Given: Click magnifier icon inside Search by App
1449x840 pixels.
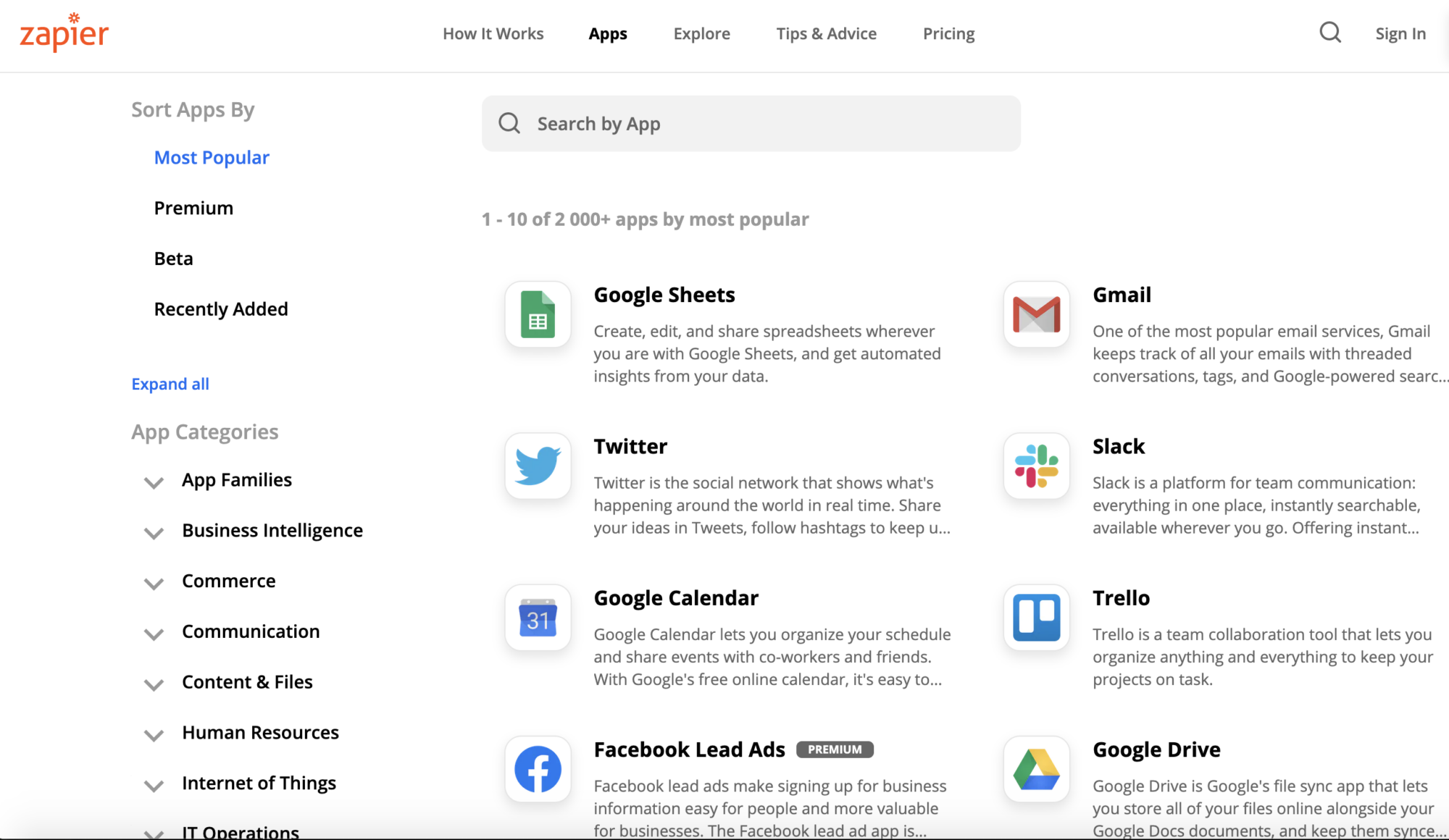Looking at the screenshot, I should pos(509,123).
